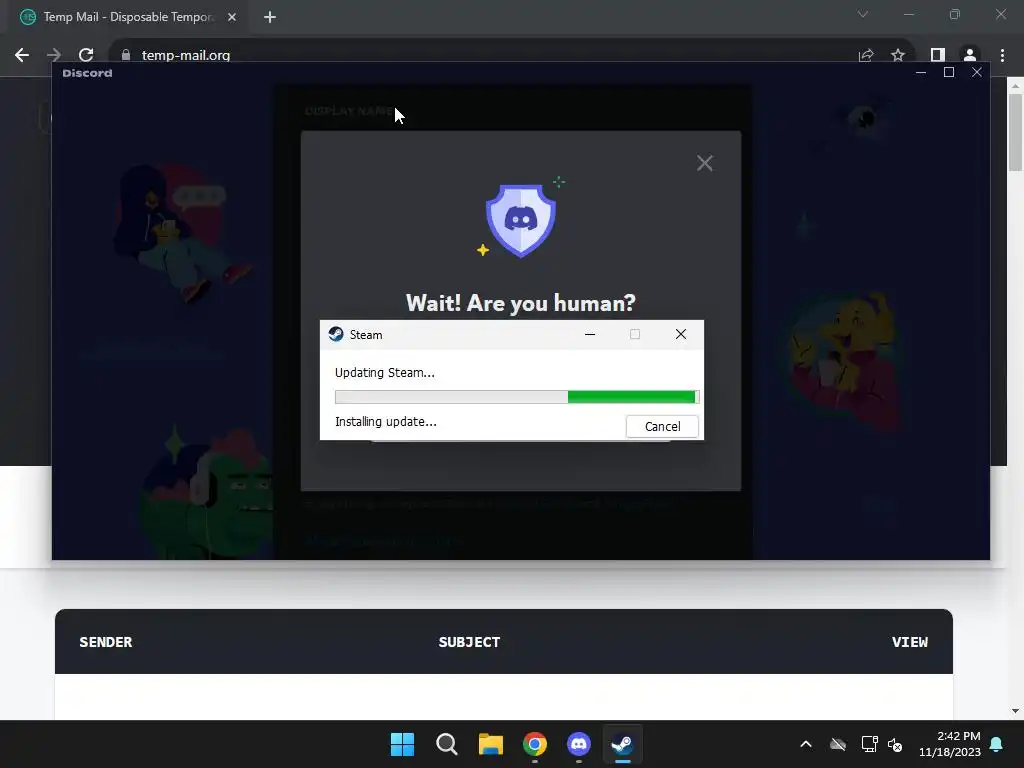Viewport: 1024px width, 768px height.
Task: Share this page from Chrome toolbar
Action: [x=866, y=55]
